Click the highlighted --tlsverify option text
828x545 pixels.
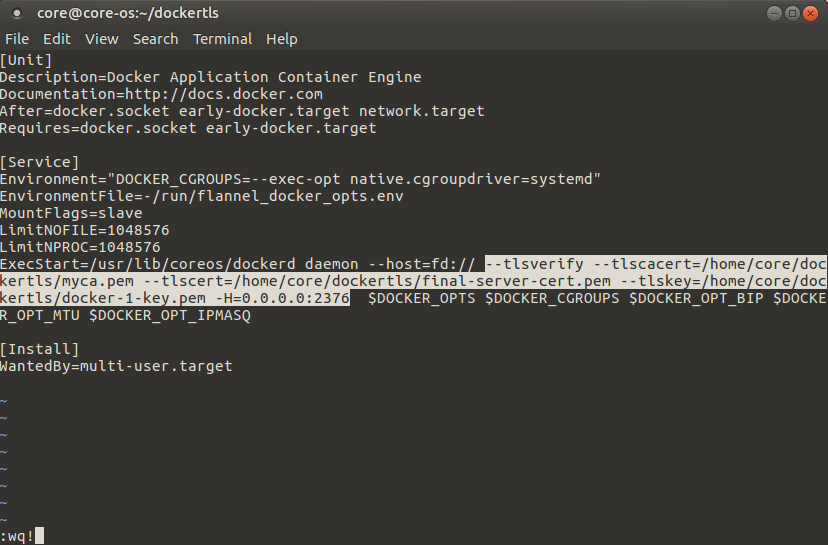(x=534, y=264)
